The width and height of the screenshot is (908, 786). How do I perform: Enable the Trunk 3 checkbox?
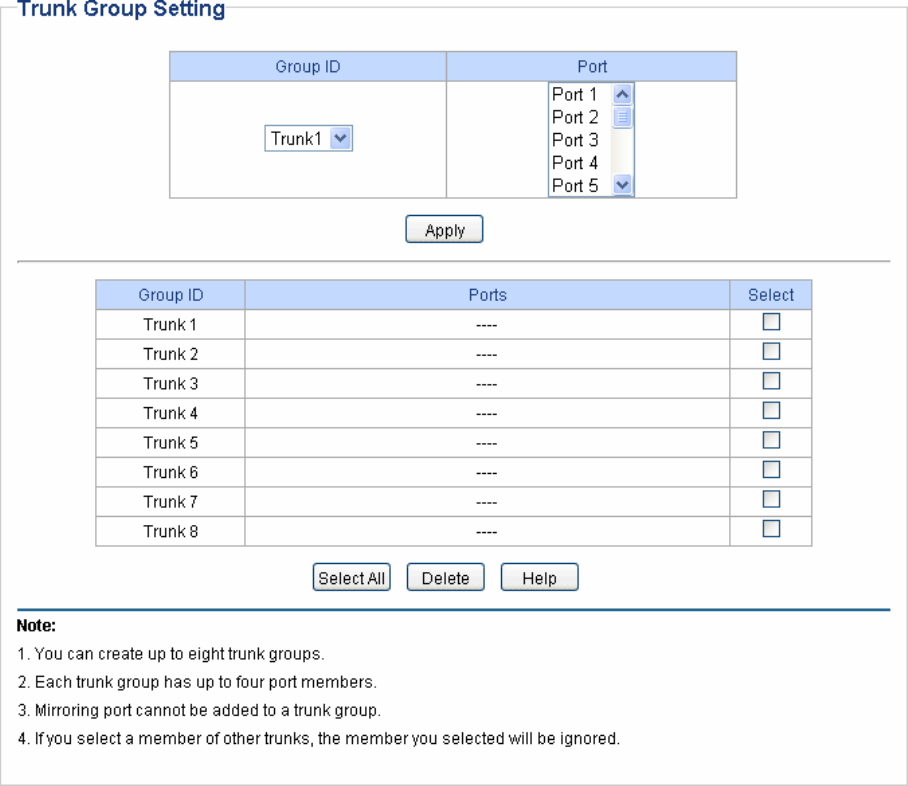[771, 381]
